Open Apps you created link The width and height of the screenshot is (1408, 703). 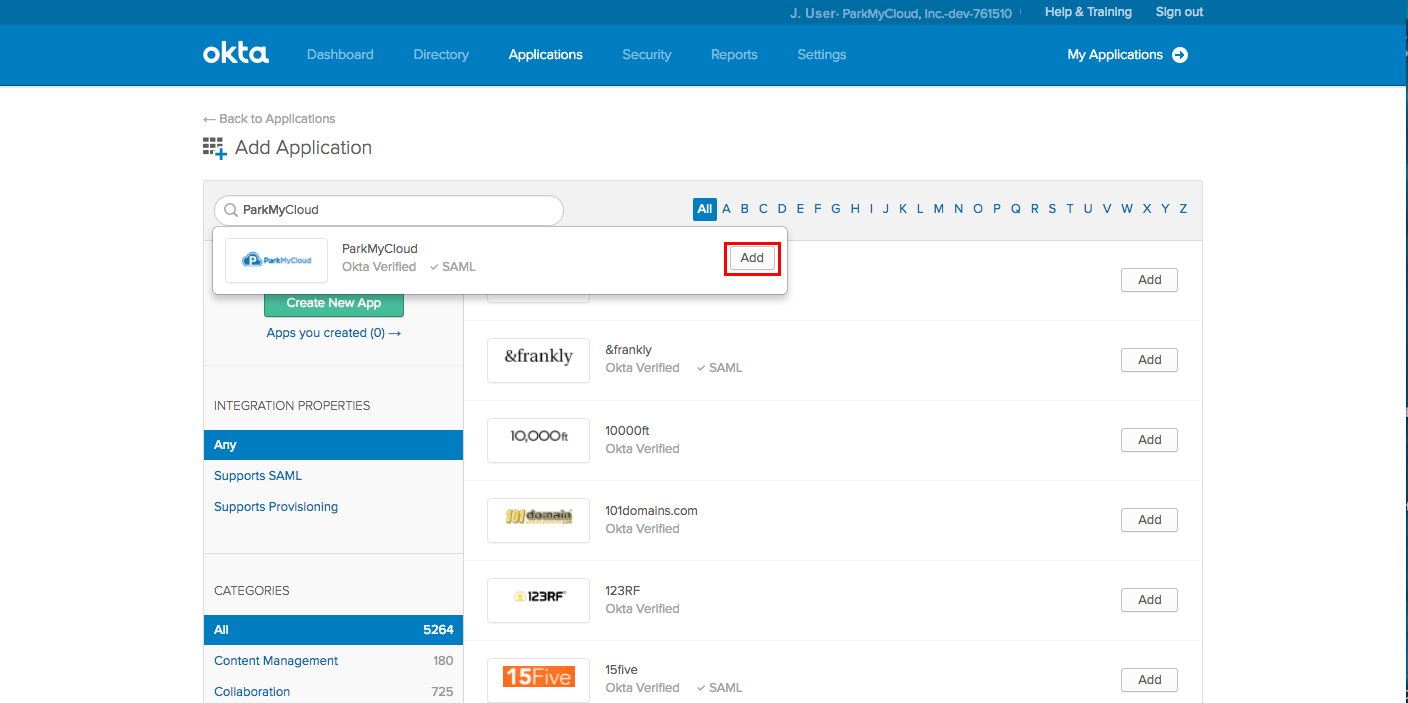(334, 333)
